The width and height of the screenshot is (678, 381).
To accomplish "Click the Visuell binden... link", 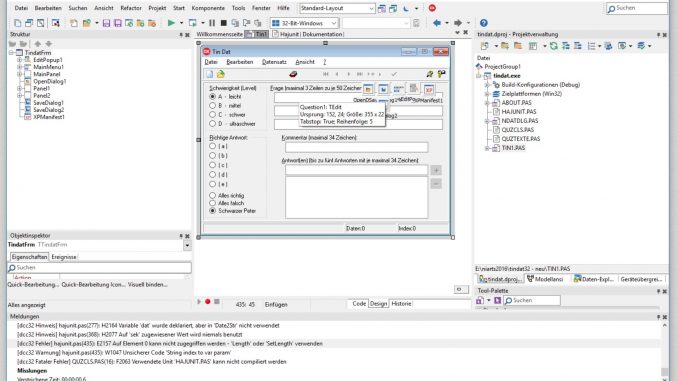I will 147,285.
